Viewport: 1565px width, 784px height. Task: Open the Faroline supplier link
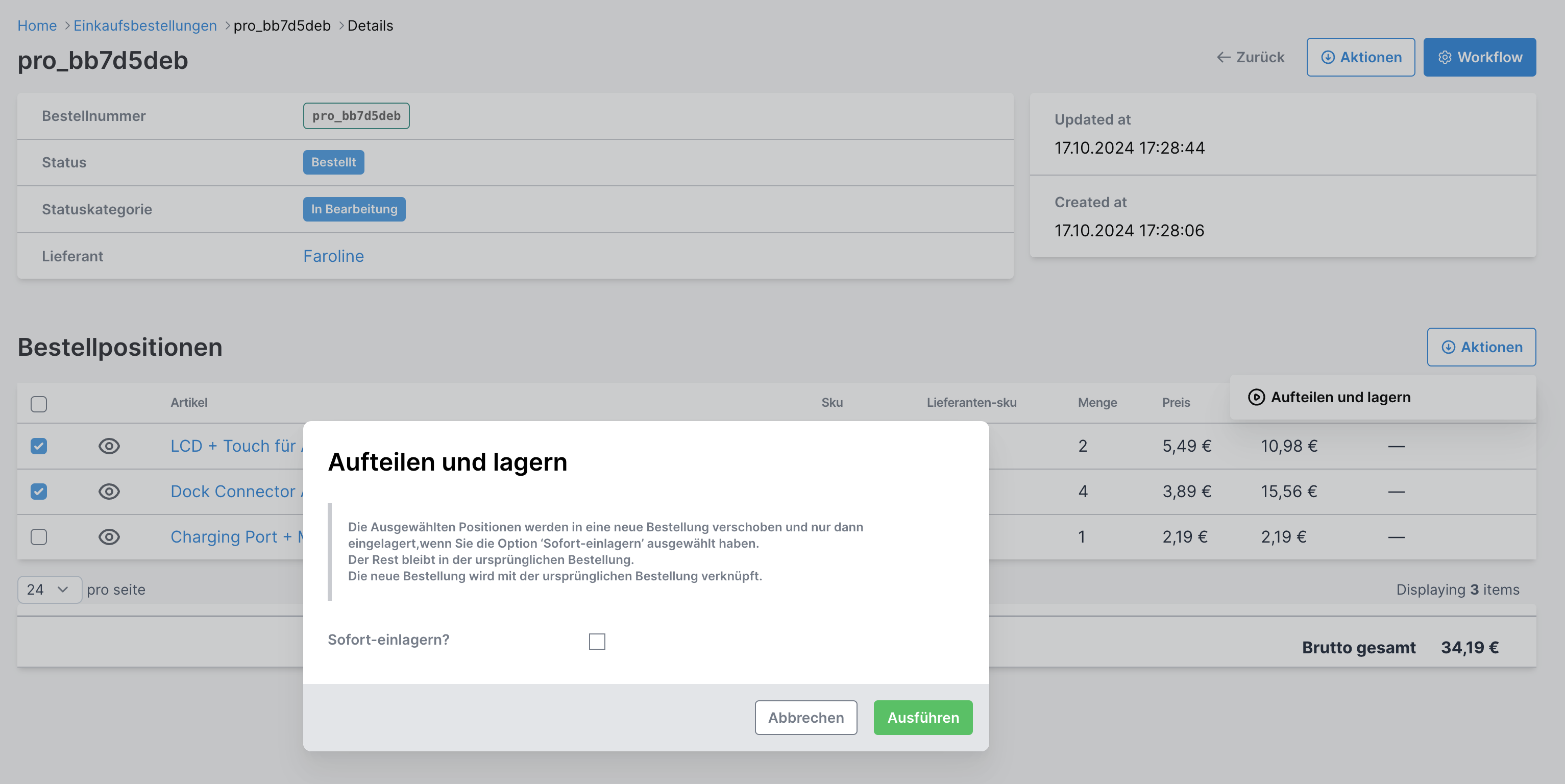[x=333, y=256]
